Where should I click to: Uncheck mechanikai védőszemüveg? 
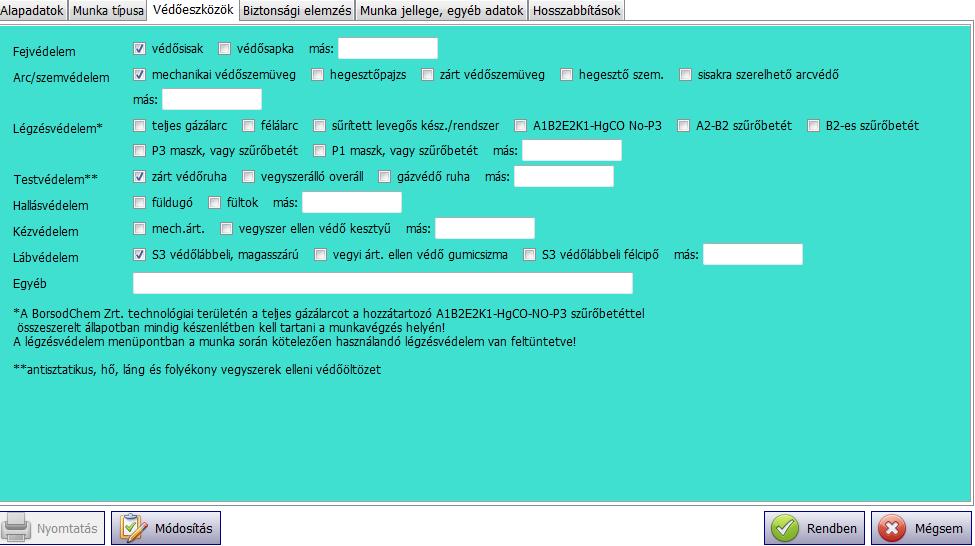(139, 75)
